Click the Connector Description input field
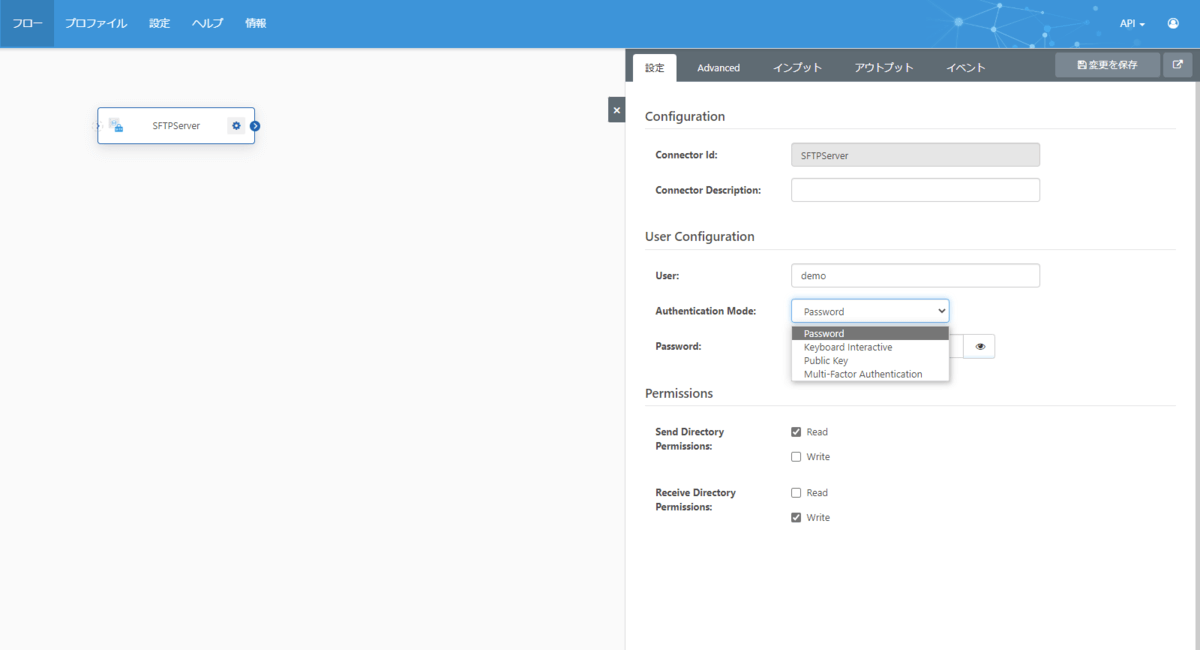 (915, 190)
